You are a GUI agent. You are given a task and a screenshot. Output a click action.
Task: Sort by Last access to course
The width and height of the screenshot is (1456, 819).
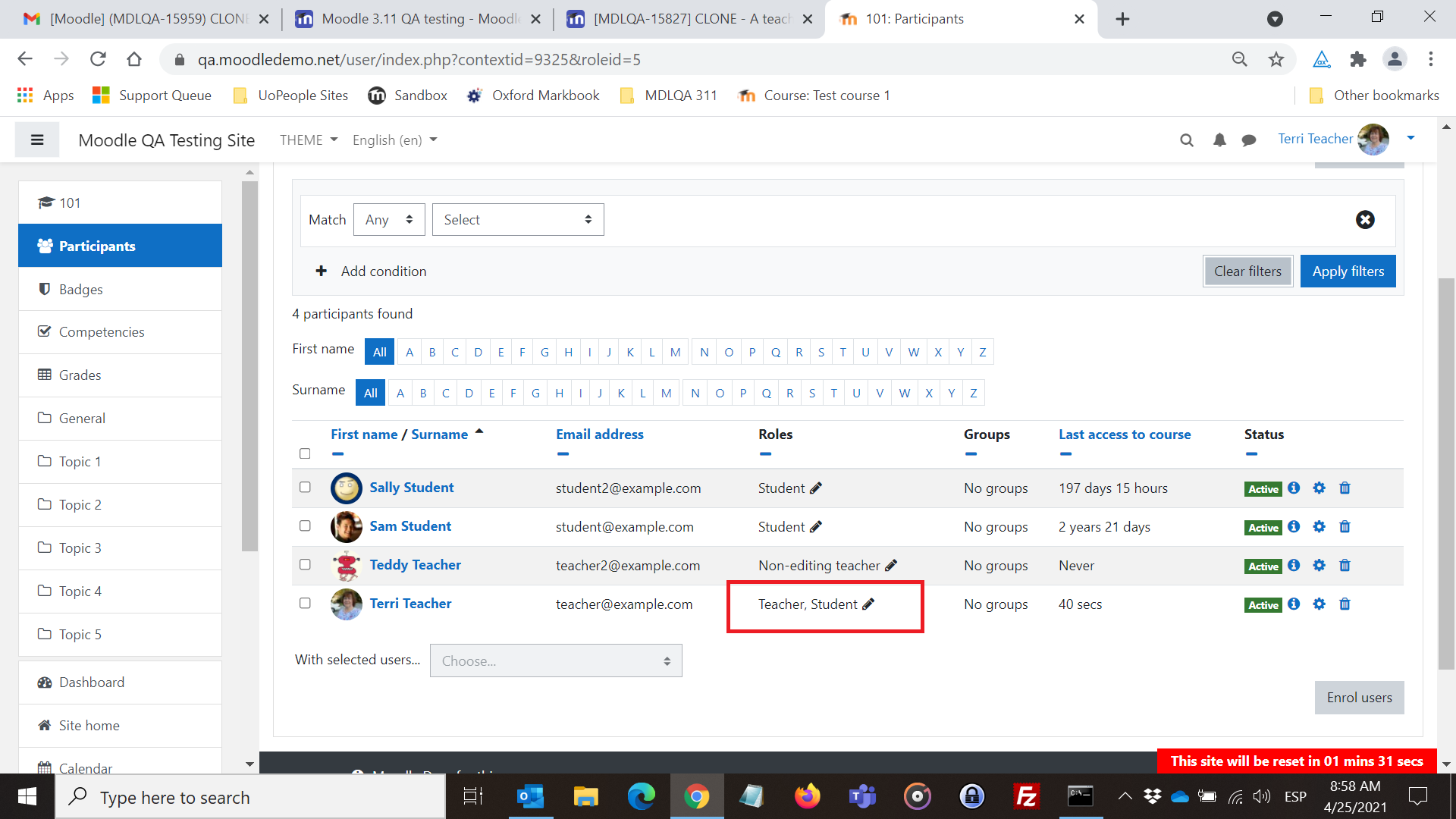(1125, 435)
